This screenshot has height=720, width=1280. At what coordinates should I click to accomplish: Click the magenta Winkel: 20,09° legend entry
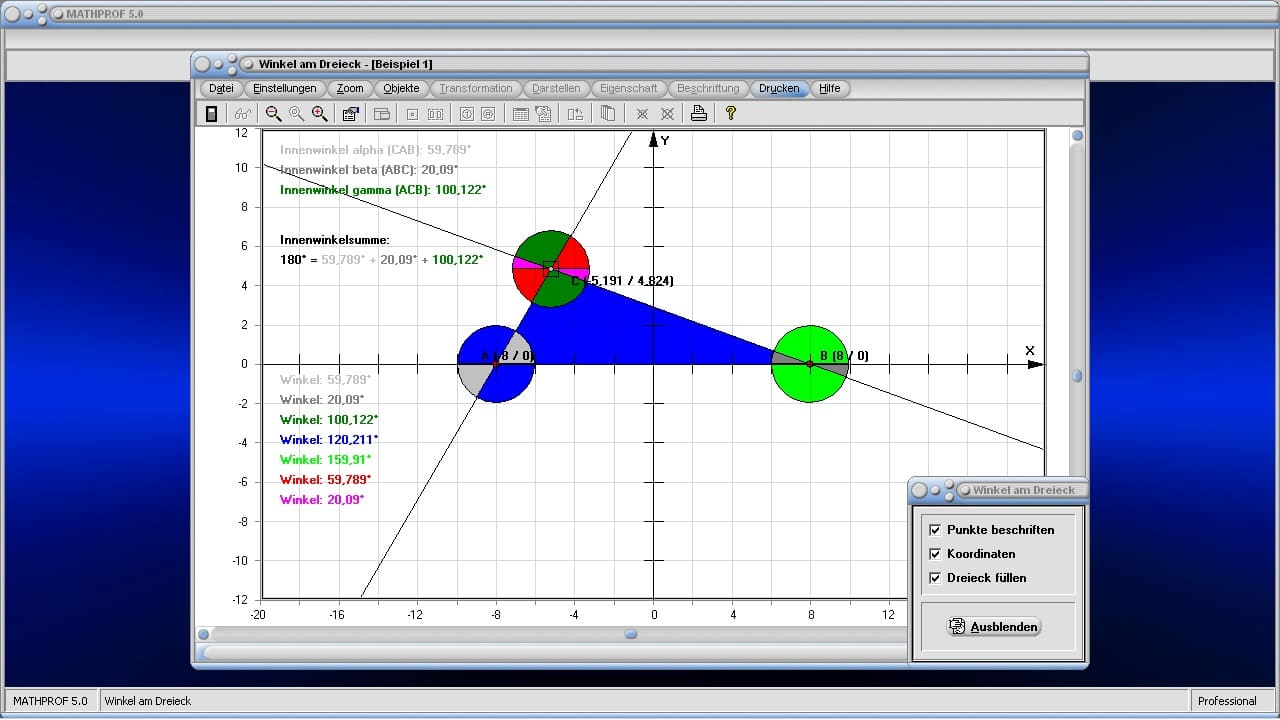tap(322, 500)
